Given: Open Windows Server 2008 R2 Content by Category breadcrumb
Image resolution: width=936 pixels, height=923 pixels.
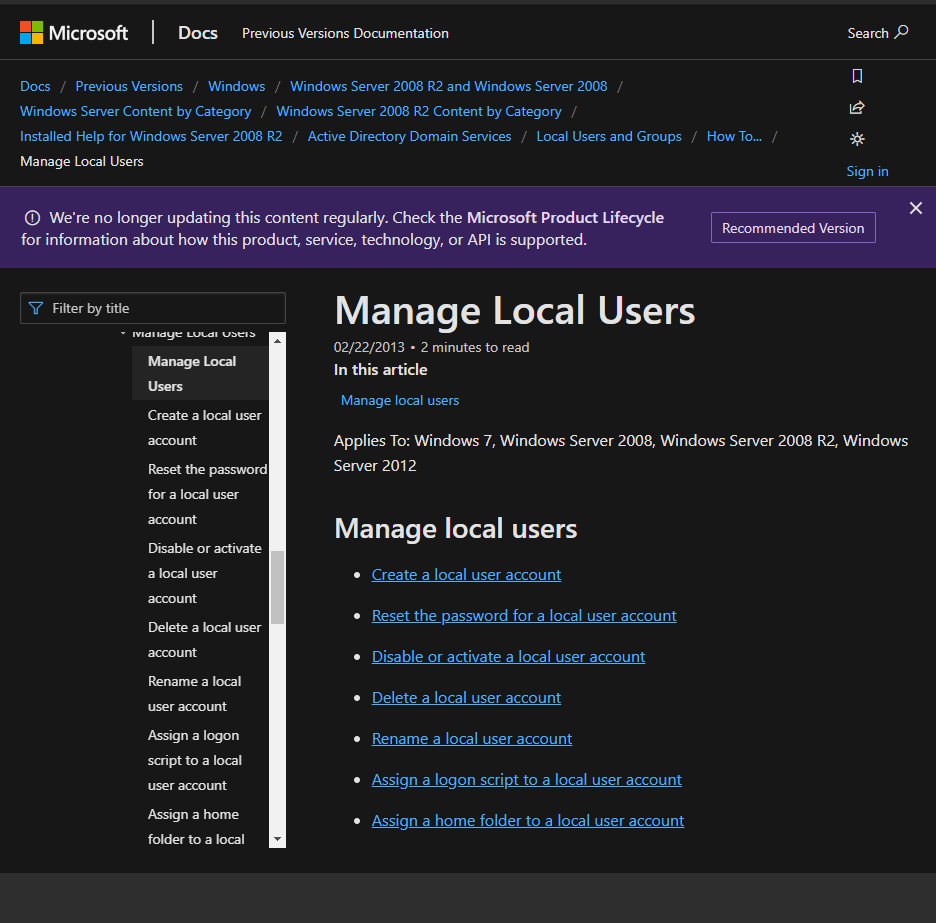Looking at the screenshot, I should click(418, 112).
